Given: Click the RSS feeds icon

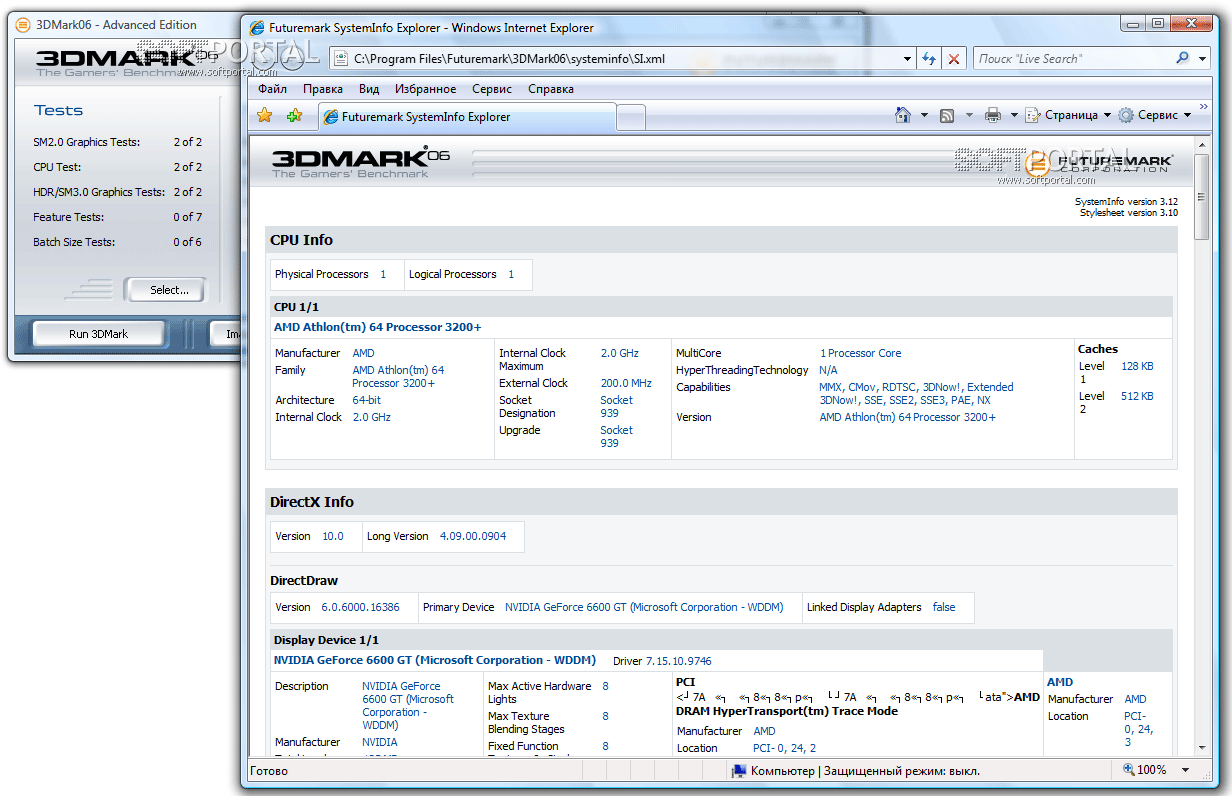Looking at the screenshot, I should pyautogui.click(x=947, y=115).
